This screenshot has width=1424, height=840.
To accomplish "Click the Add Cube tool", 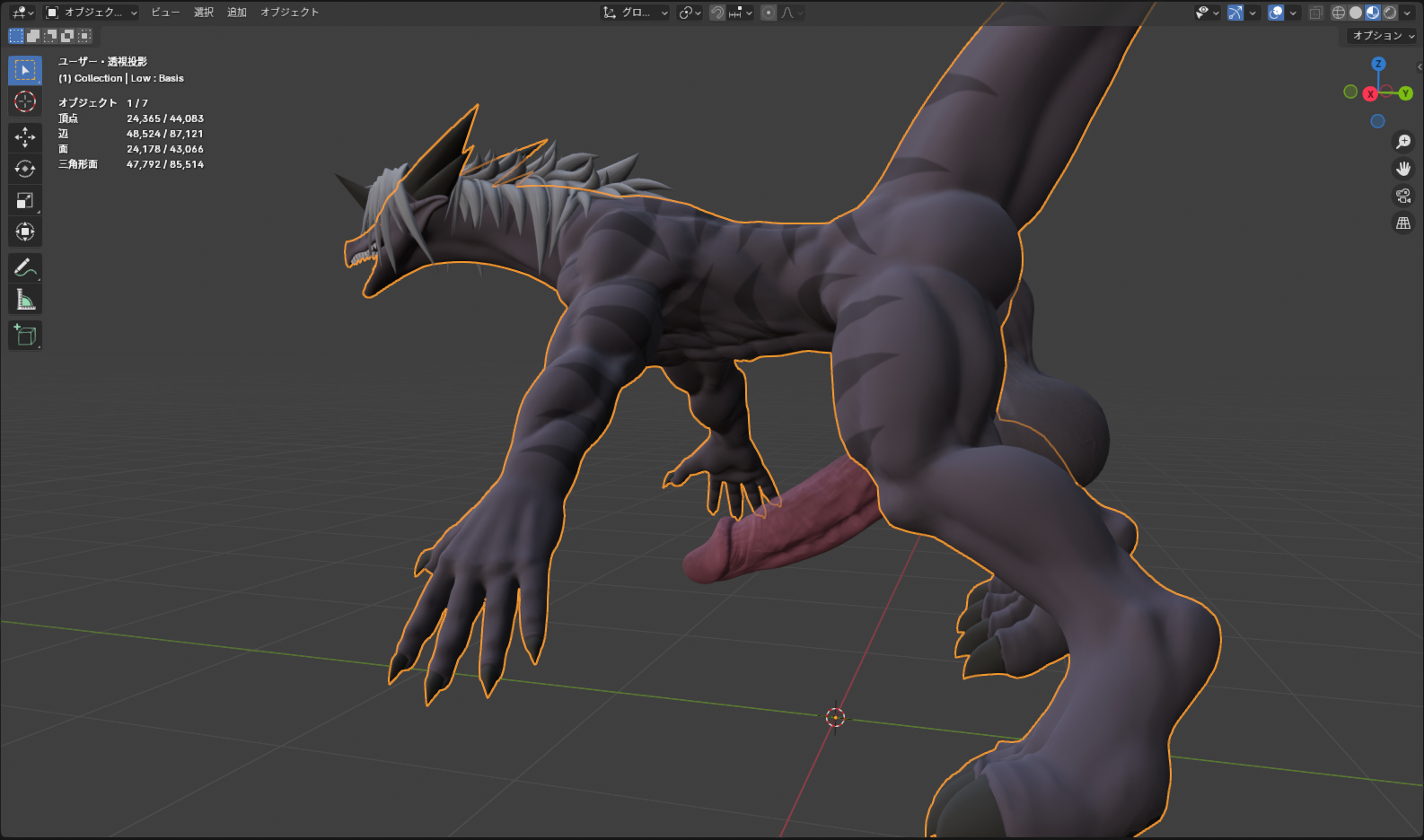I will (25, 336).
